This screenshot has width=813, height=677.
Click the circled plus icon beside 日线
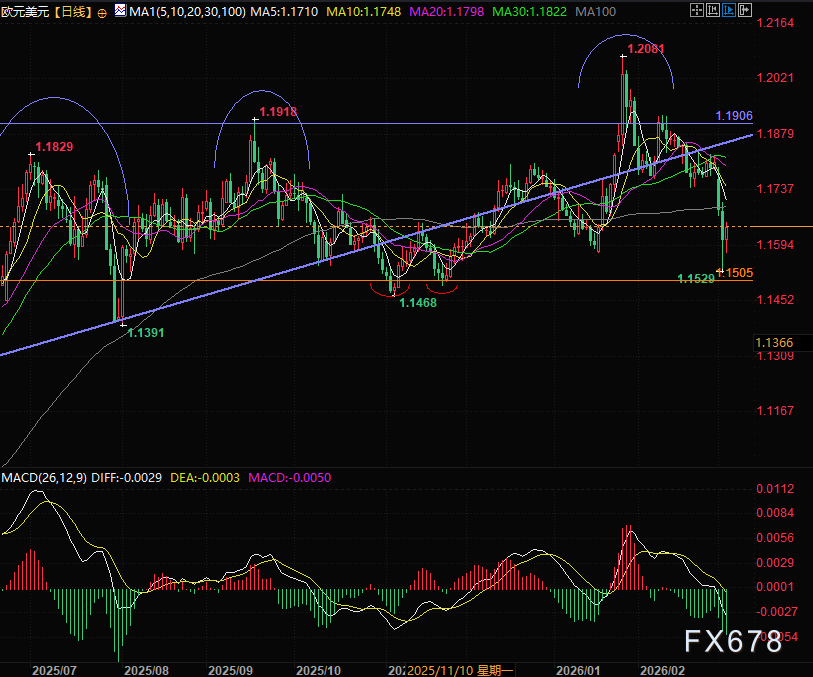point(106,13)
